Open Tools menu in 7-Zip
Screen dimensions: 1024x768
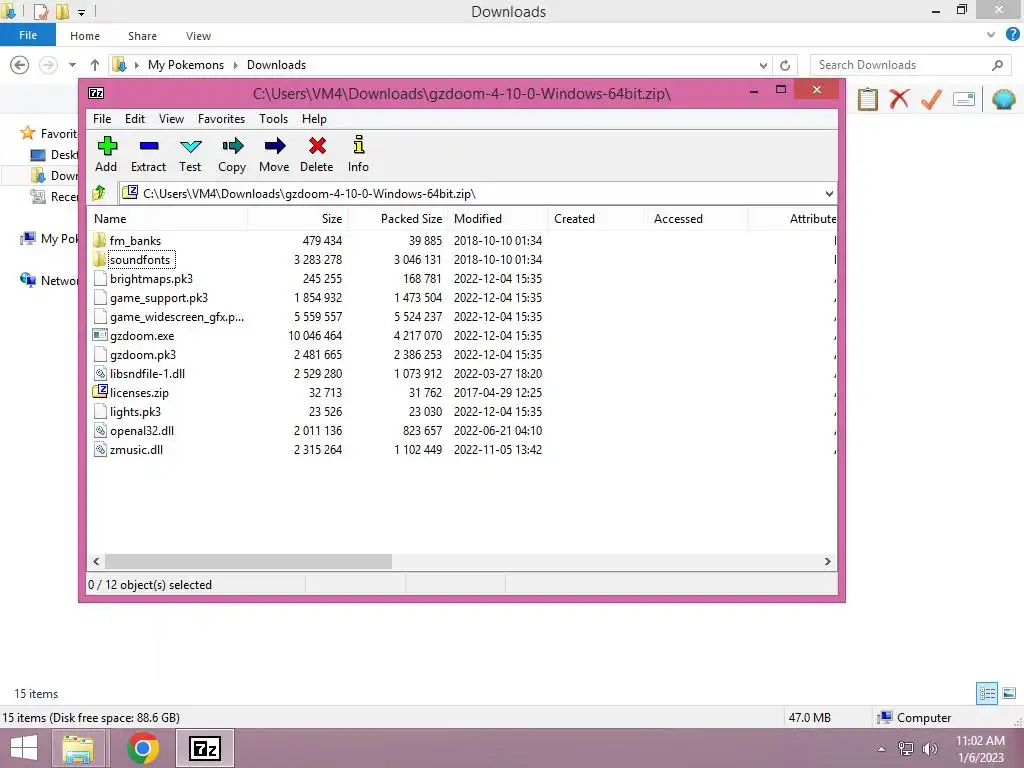pyautogui.click(x=273, y=118)
